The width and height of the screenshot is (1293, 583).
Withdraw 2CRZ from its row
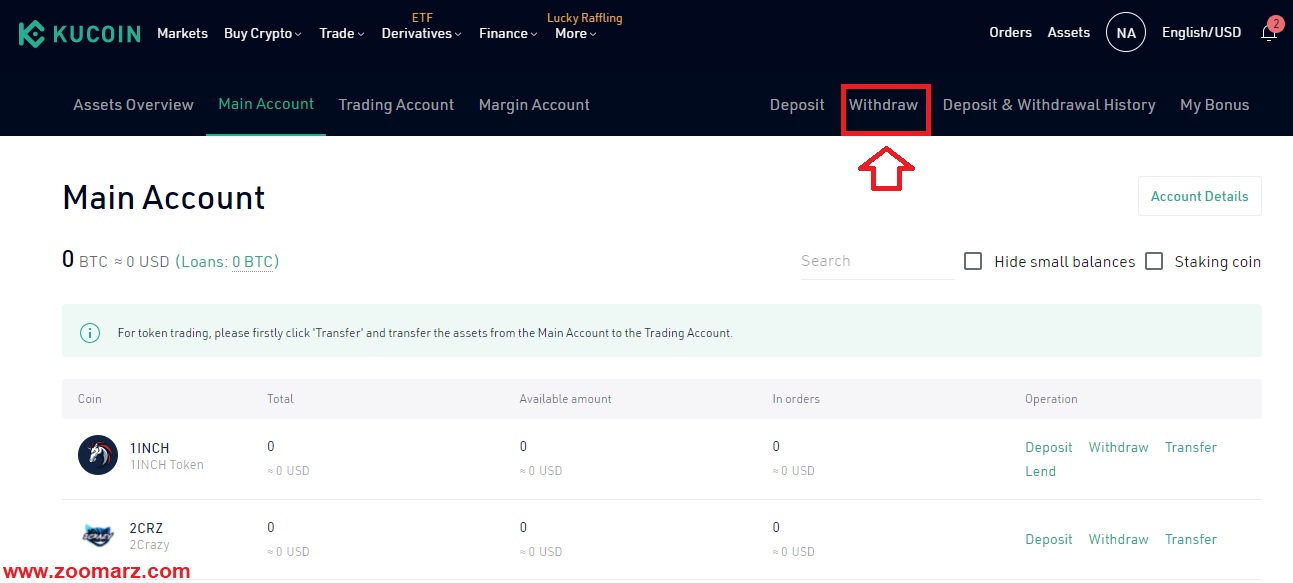[x=1118, y=539]
